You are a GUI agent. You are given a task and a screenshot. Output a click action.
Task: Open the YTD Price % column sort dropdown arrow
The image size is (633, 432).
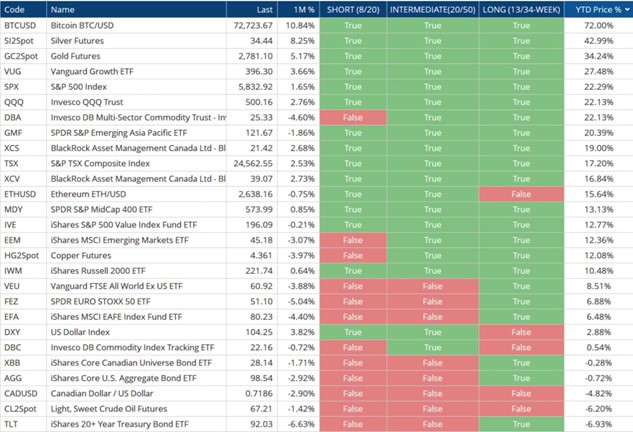627,10
